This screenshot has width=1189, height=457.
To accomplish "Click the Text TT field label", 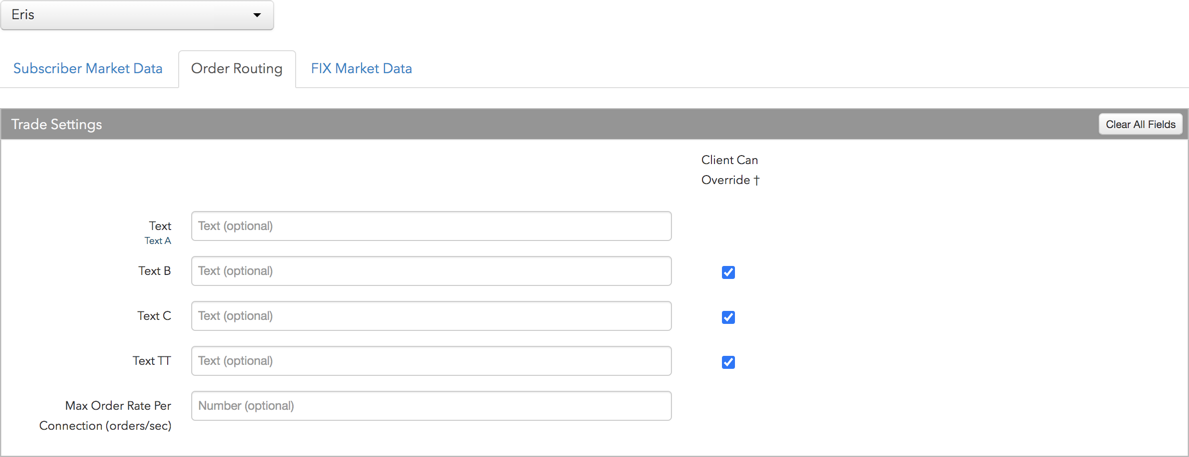I will point(152,361).
